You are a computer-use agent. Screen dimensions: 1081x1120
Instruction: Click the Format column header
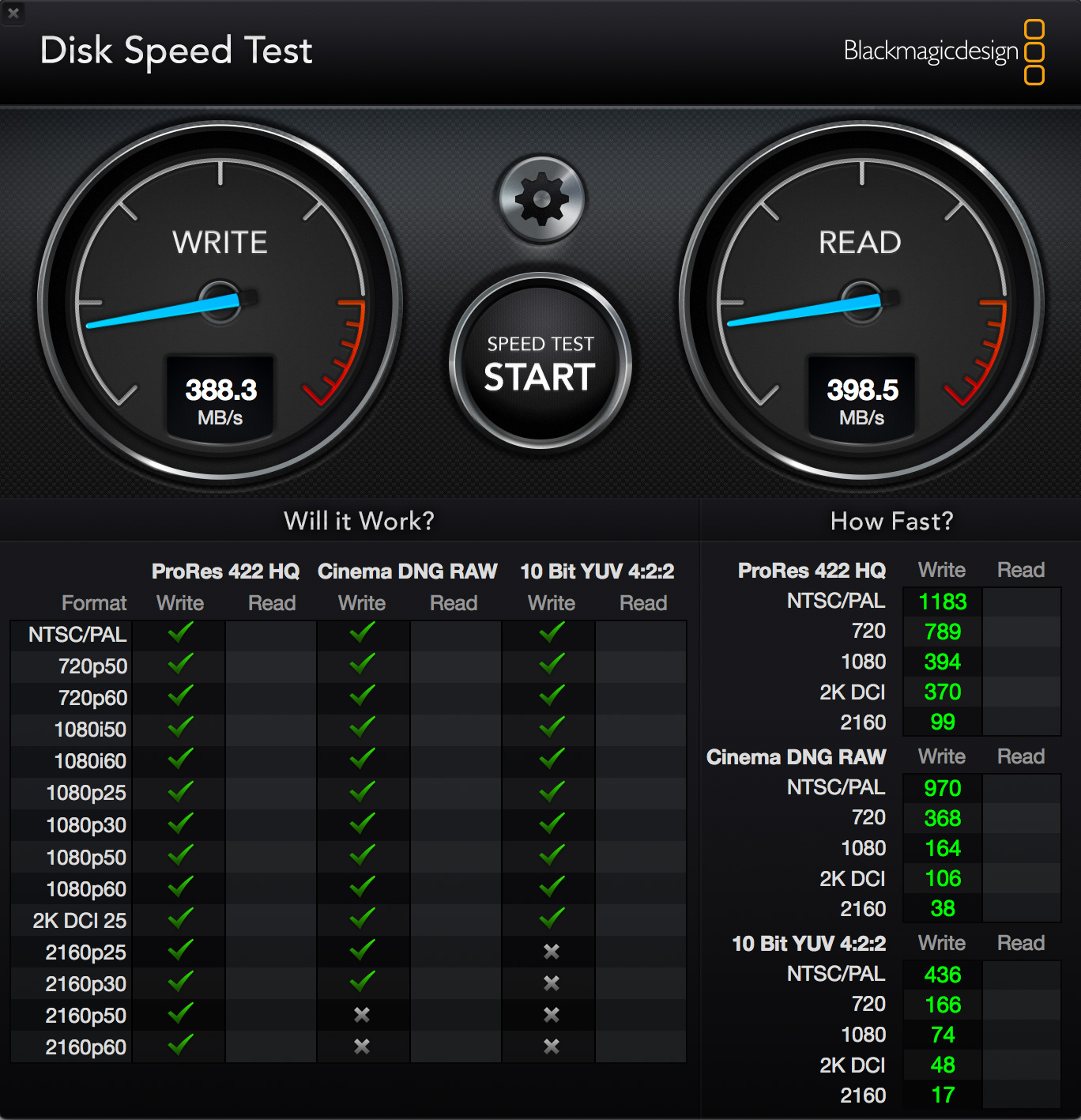[x=94, y=603]
